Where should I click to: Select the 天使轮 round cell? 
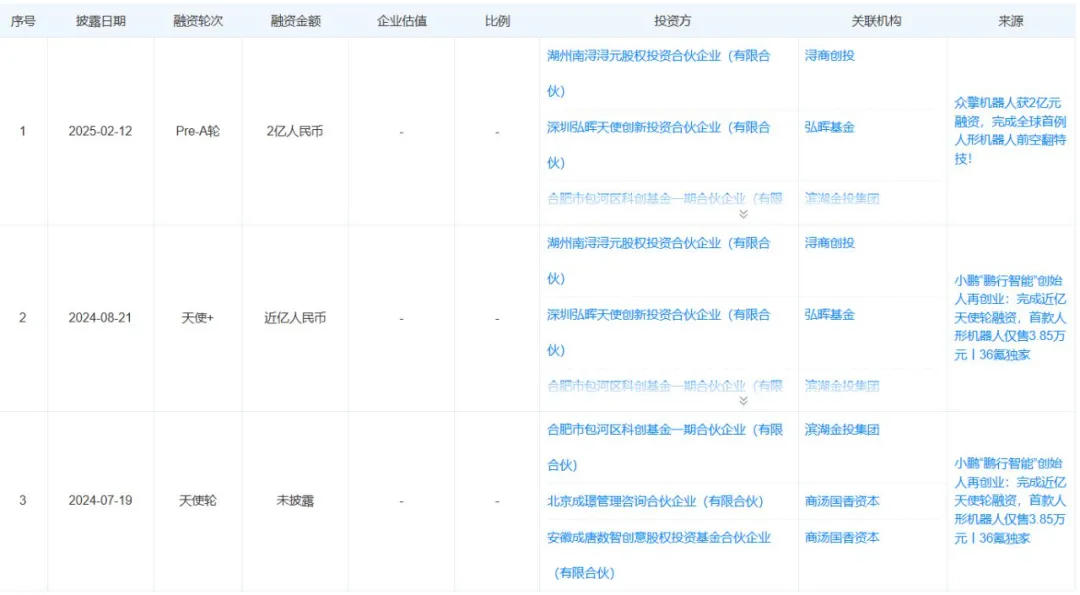coord(198,501)
